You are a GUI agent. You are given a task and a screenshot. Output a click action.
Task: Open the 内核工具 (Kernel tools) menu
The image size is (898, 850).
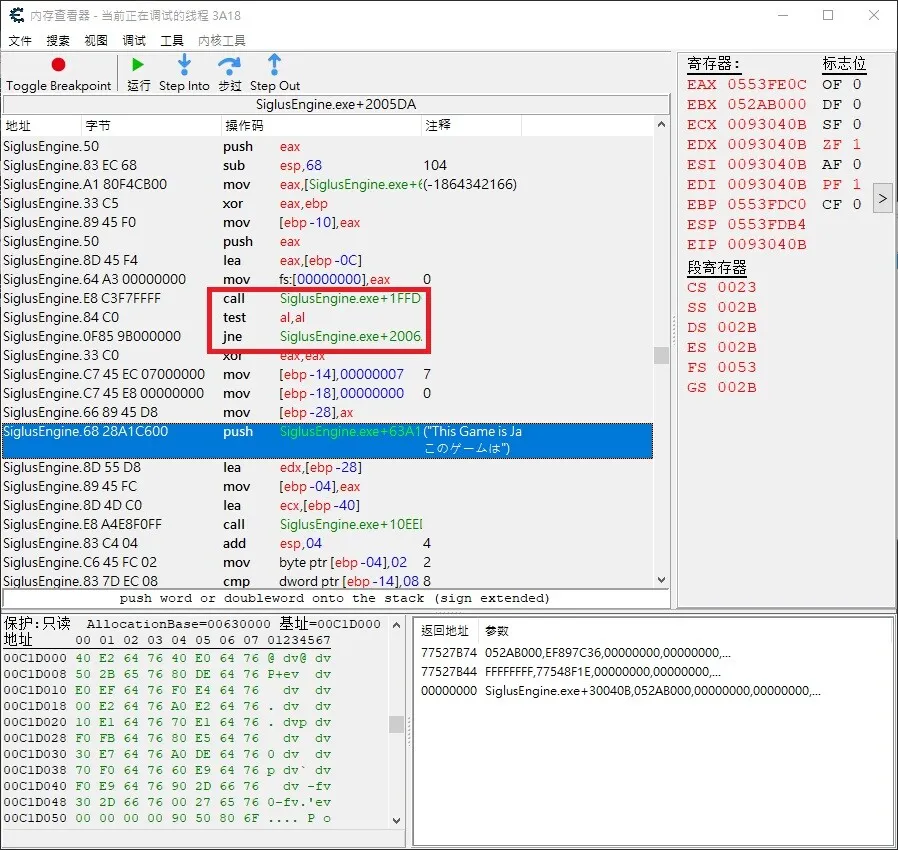222,41
